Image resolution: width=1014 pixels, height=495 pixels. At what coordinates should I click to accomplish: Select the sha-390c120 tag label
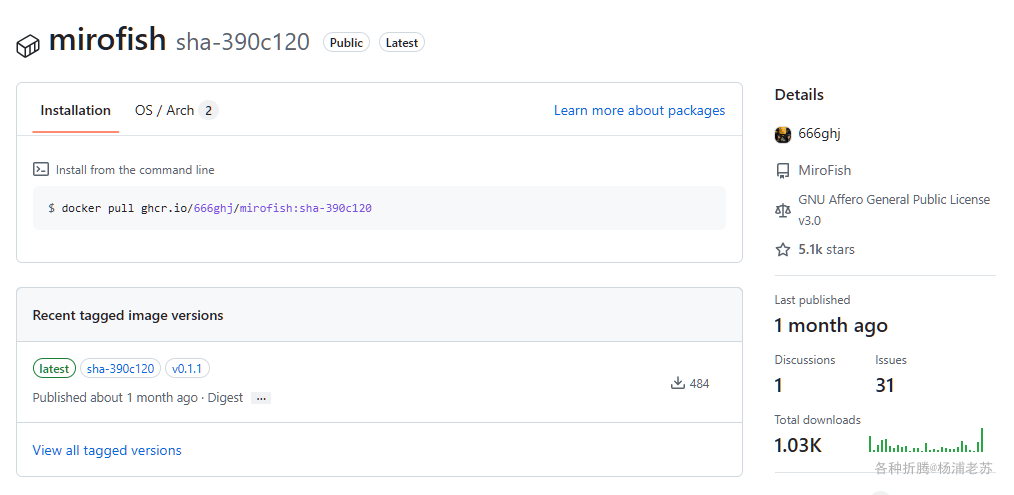point(120,369)
